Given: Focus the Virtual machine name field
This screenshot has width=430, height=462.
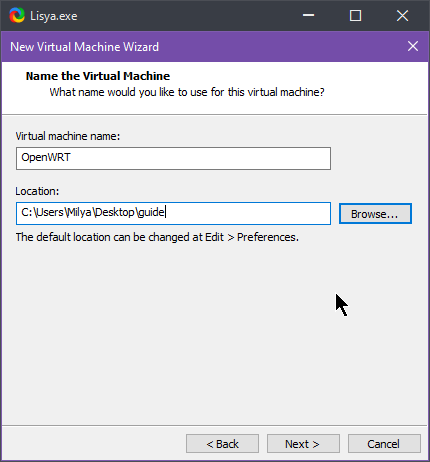Looking at the screenshot, I should coord(173,158).
